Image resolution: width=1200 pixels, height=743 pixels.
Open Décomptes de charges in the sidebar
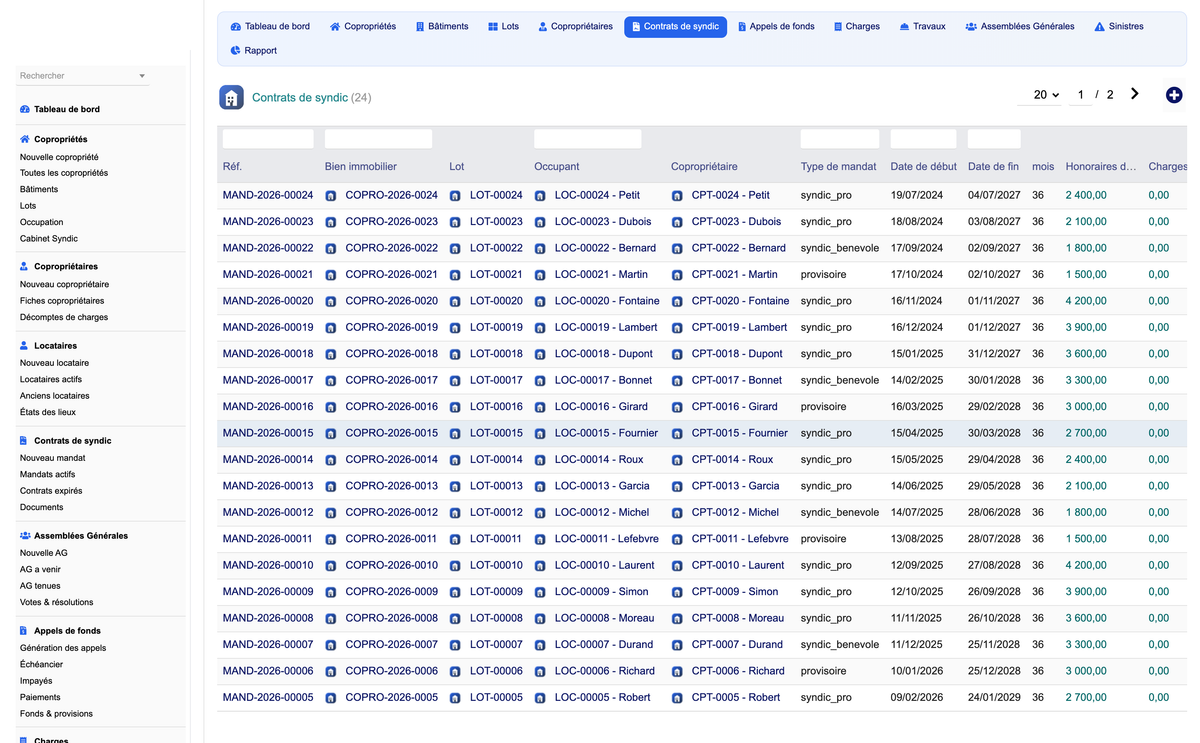click(64, 317)
